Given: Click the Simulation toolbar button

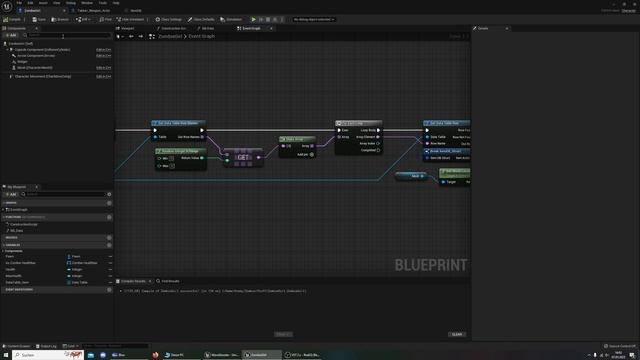Looking at the screenshot, I should 231,19.
